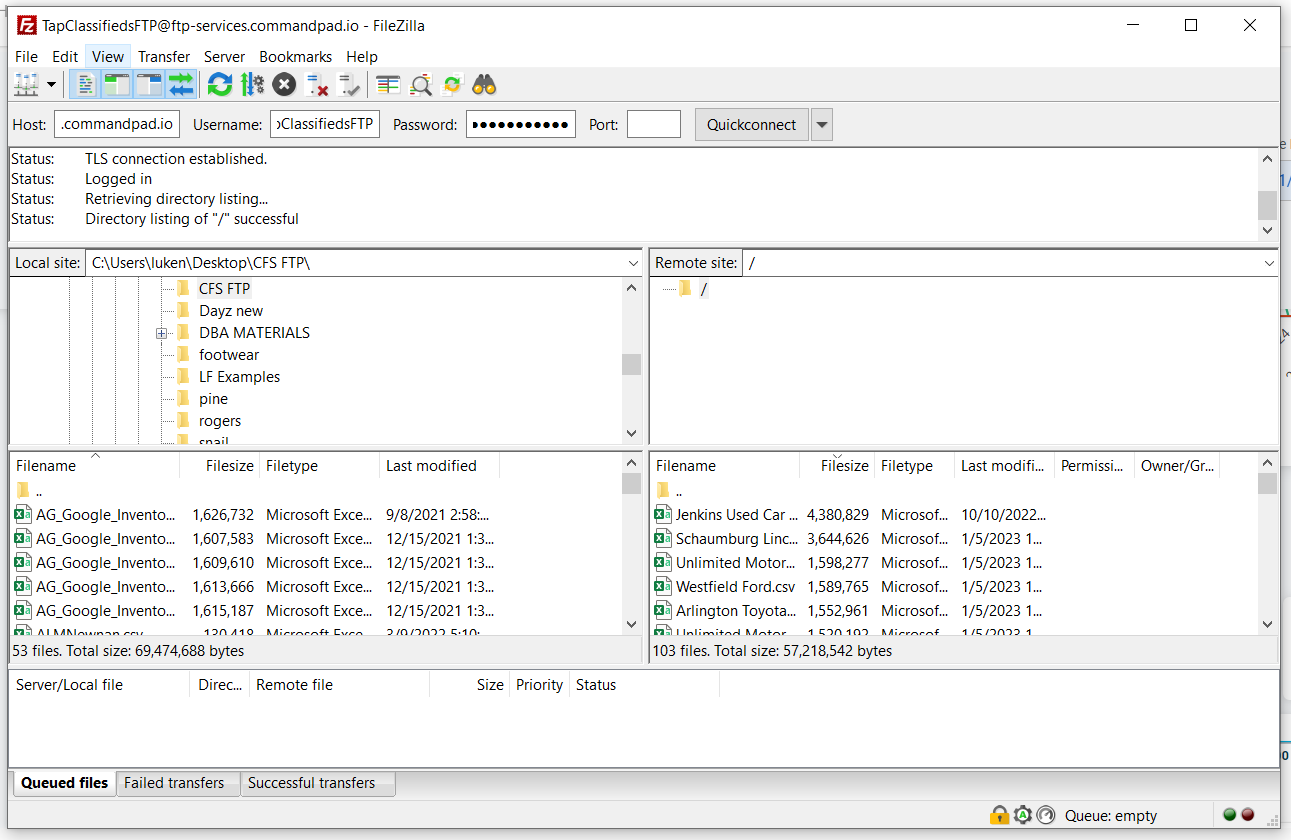Open the Site Manager
1291x840 pixels.
pyautogui.click(x=27, y=85)
